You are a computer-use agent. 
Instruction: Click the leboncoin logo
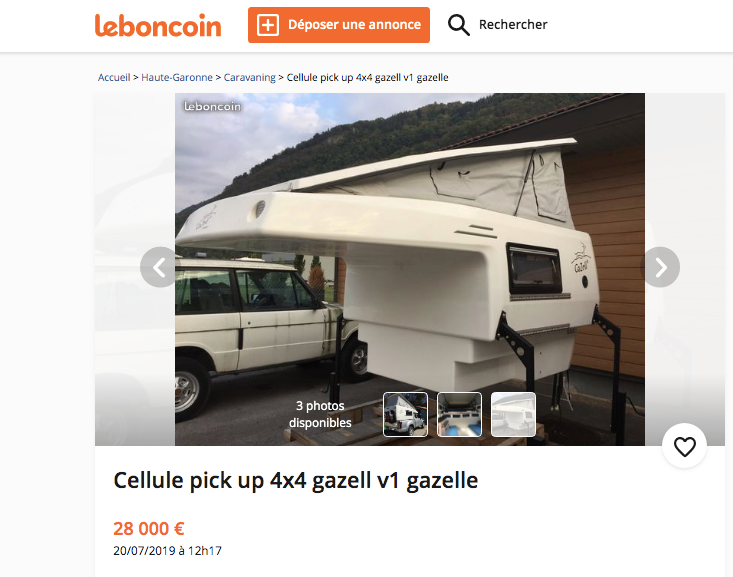tap(158, 25)
